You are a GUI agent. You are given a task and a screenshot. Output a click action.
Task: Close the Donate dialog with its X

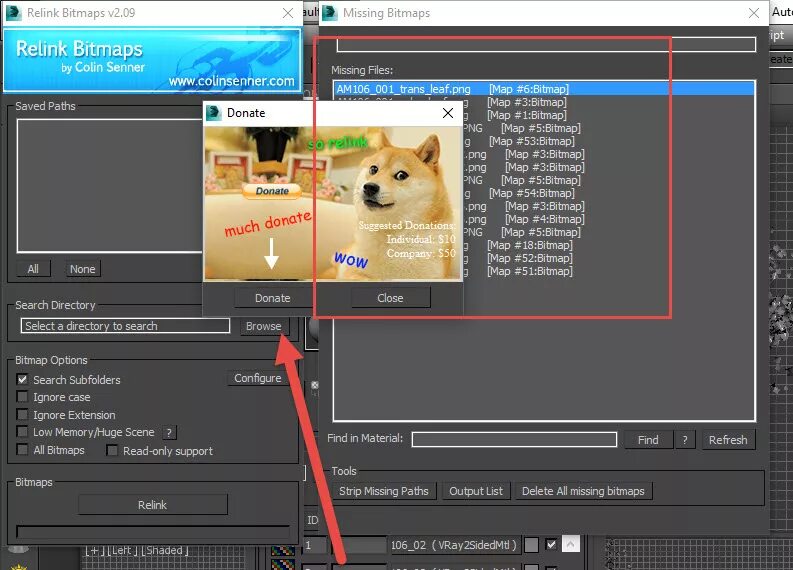(448, 113)
